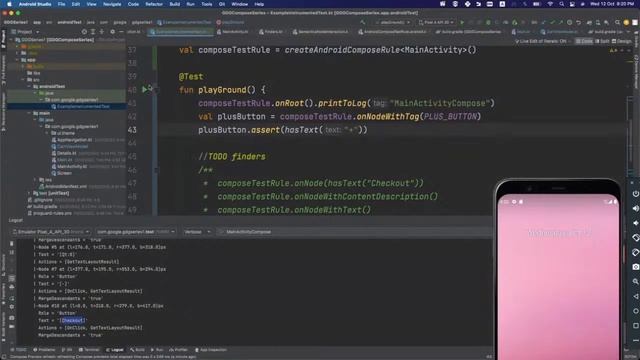Click the Logcat screen capture camera icon
The image size is (640, 360).
(x=11, y=318)
